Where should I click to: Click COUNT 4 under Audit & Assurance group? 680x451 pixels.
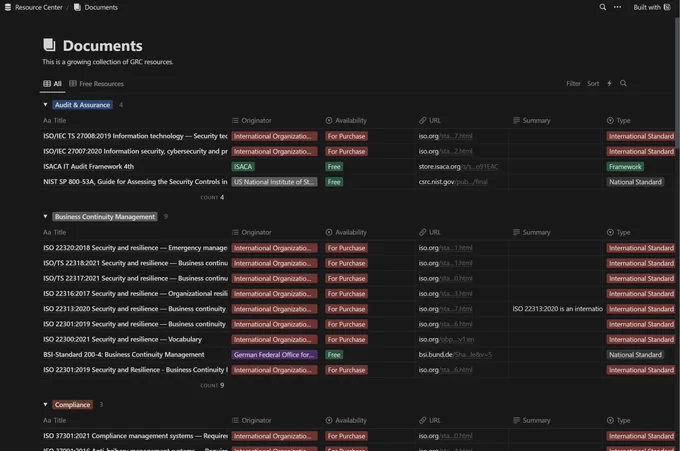coord(212,197)
